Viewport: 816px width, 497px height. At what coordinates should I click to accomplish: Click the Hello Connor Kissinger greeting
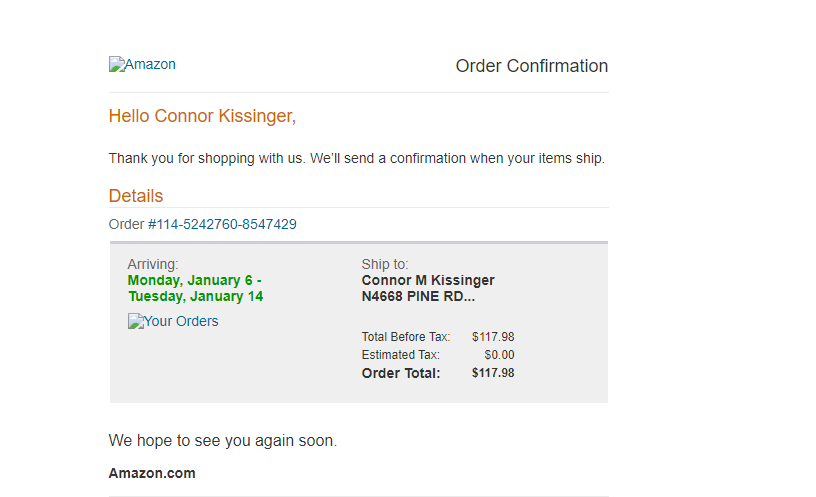click(202, 116)
